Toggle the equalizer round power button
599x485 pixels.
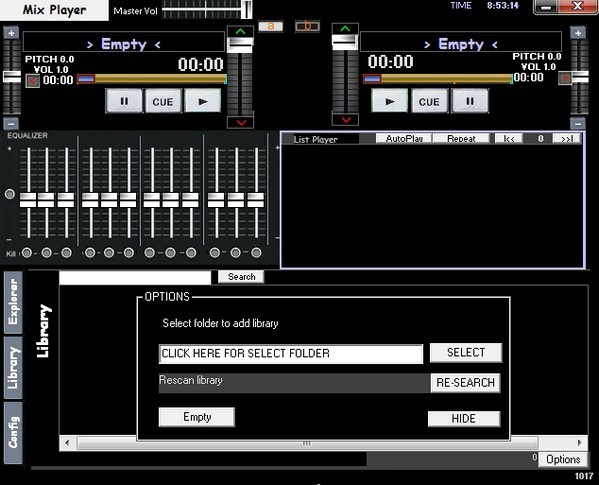(x=10, y=194)
